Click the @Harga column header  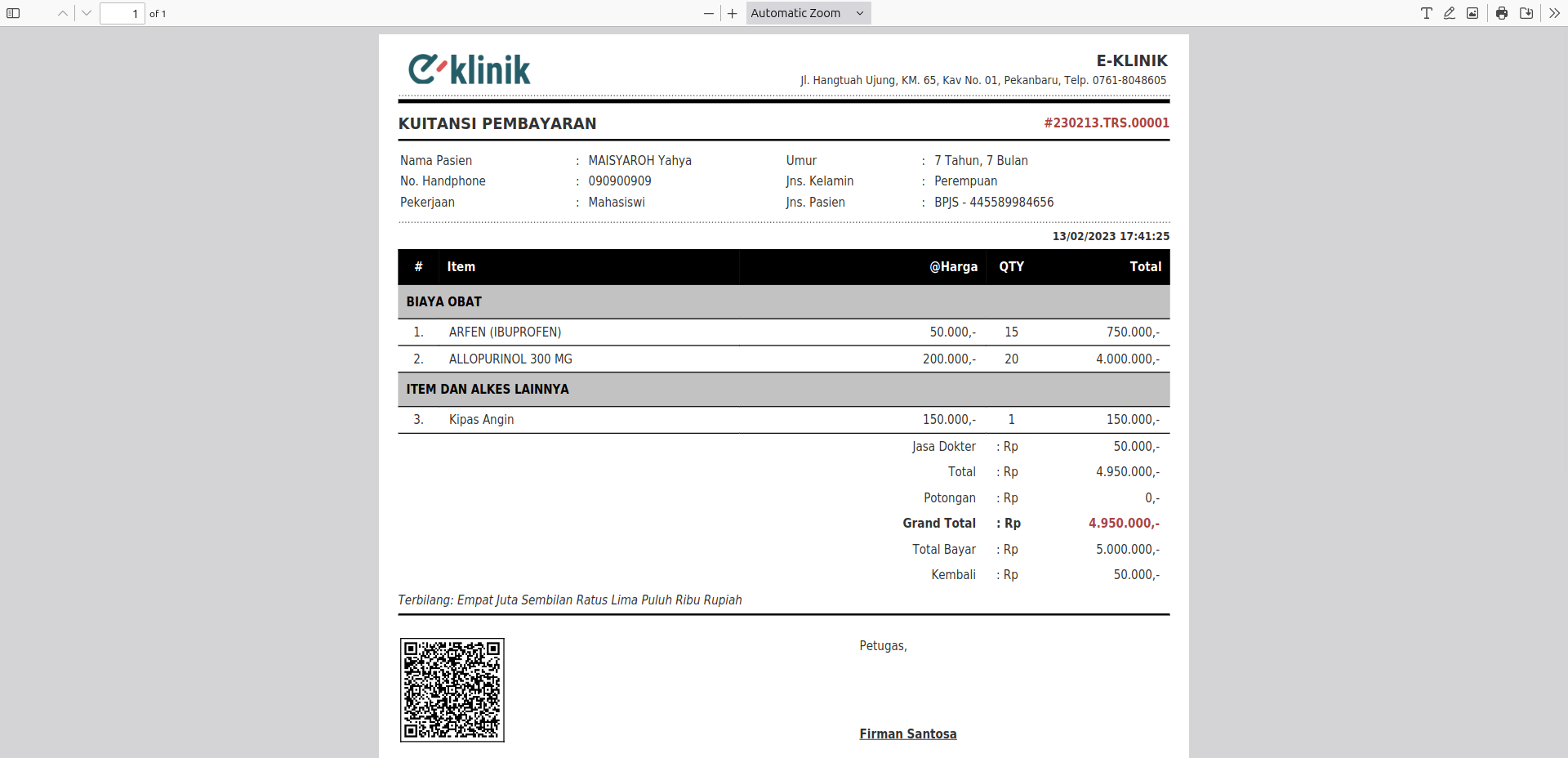point(953,267)
